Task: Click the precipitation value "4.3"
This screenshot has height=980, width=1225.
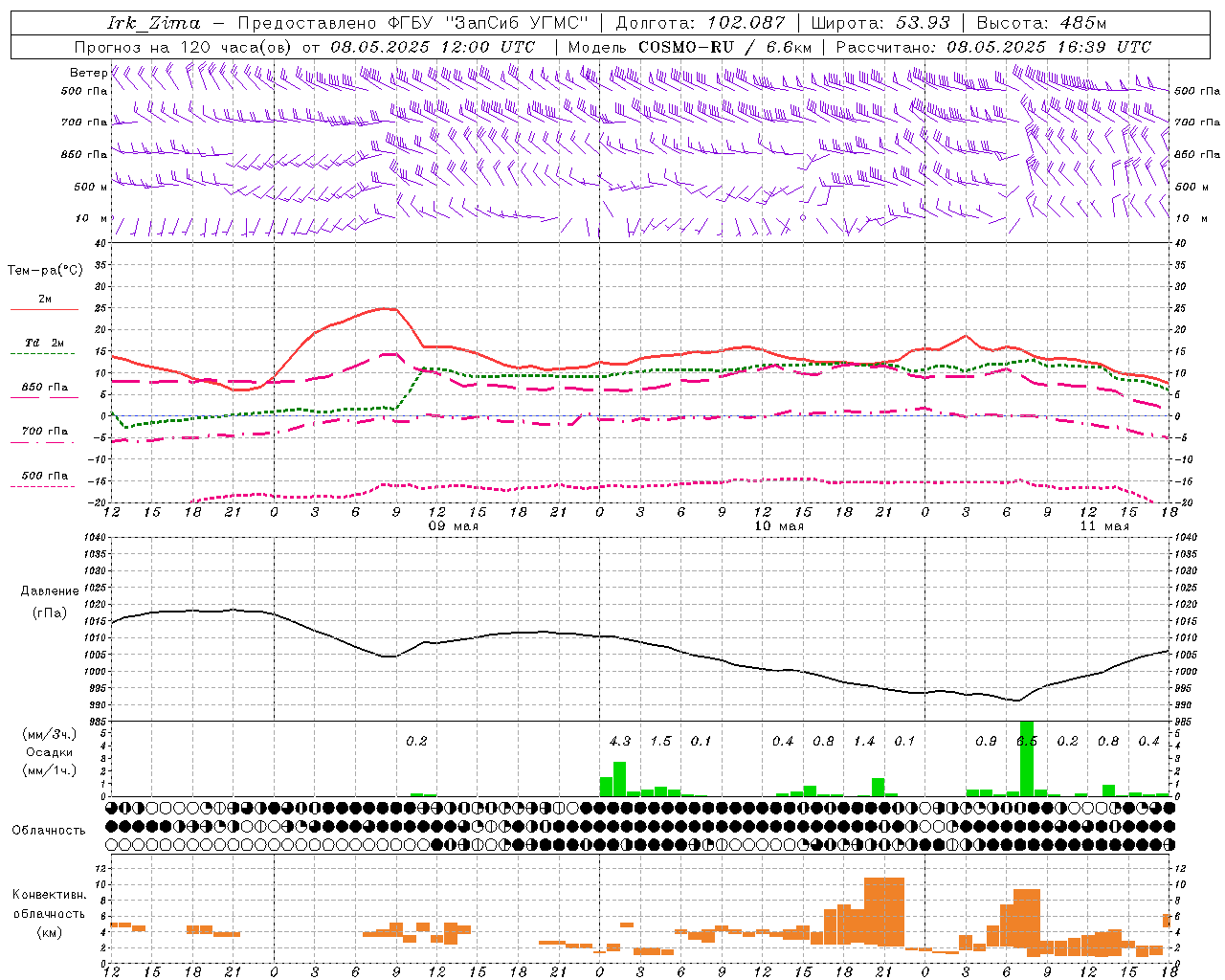Action: pos(620,741)
